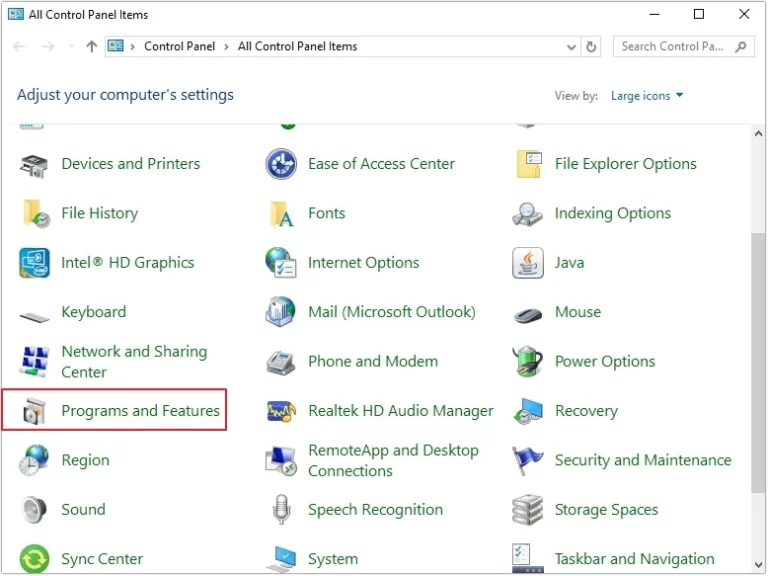Screen dimensions: 768x576
Task: Open the File Explorer Options folder icon
Action: [528, 164]
